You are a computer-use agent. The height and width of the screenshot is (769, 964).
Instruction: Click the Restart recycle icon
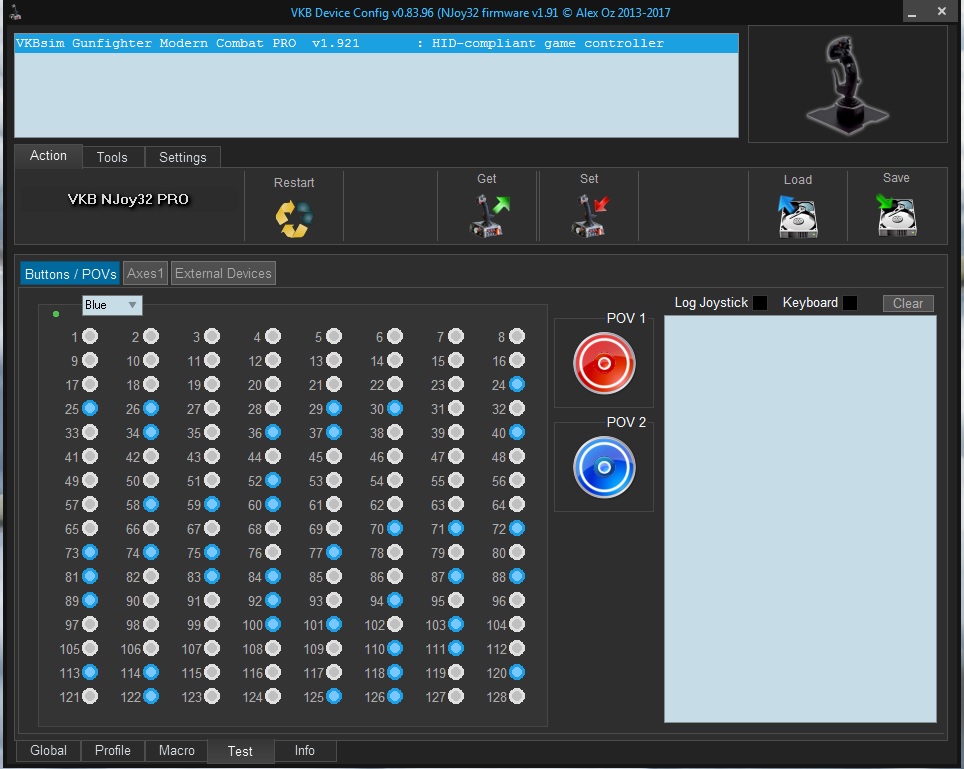[294, 218]
